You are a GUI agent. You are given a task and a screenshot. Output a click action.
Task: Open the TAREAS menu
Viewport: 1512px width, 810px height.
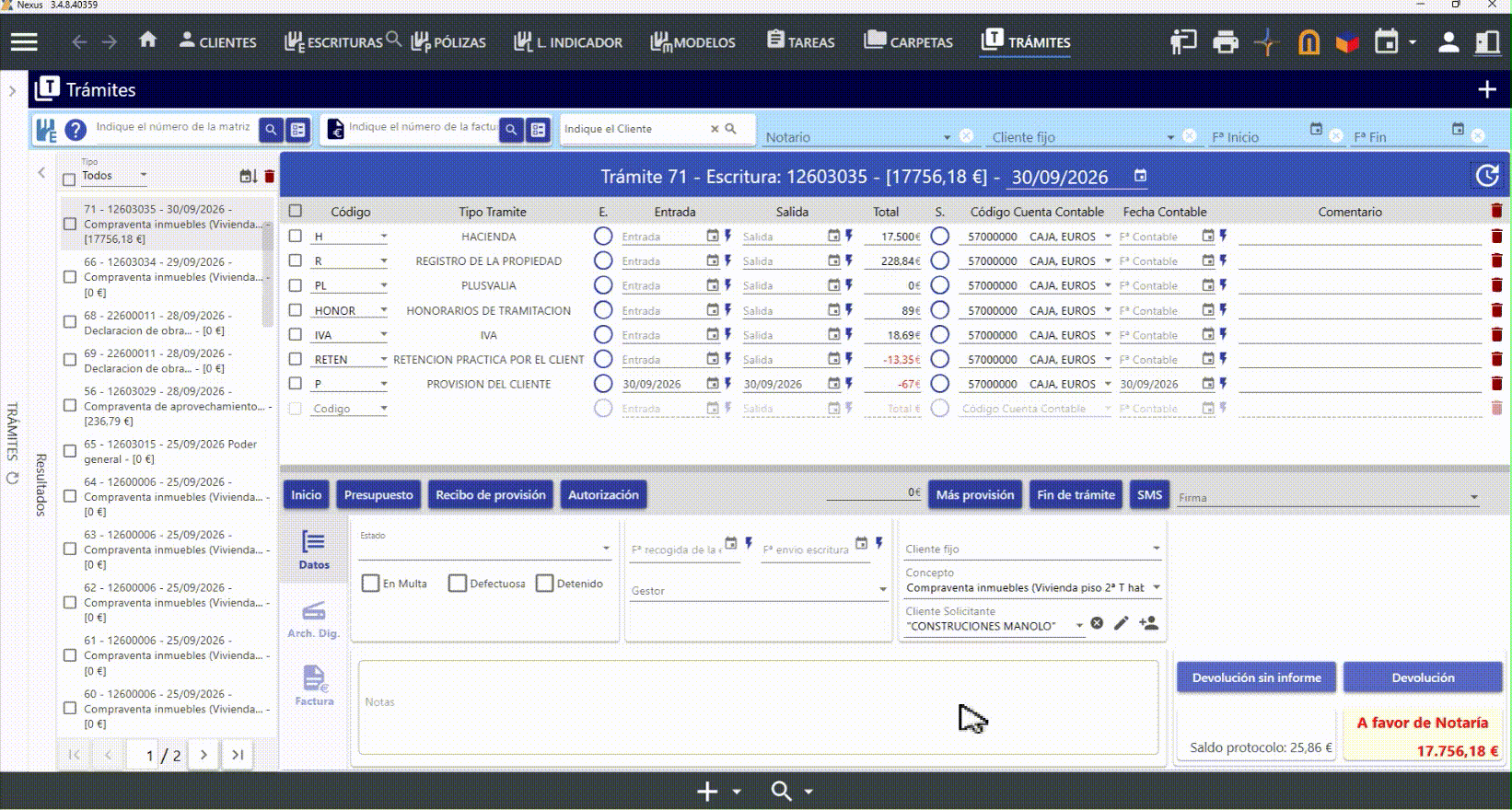[x=800, y=41]
